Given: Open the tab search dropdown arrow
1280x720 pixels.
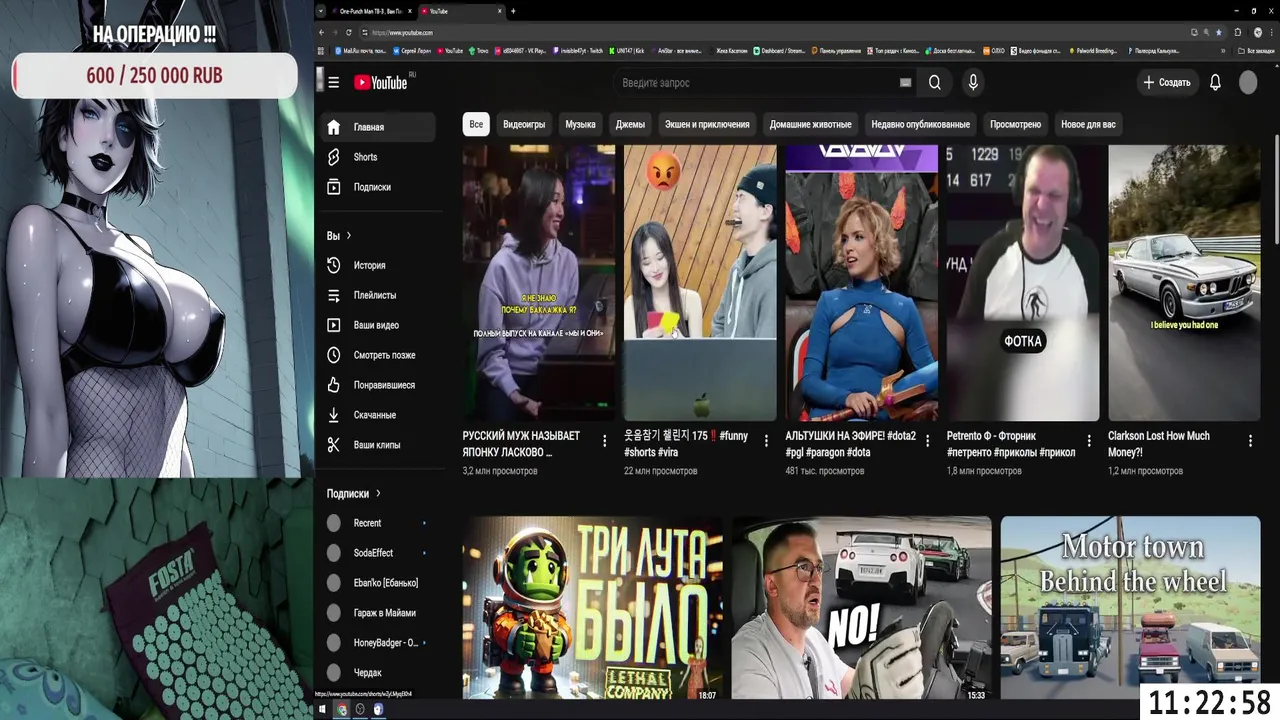Looking at the screenshot, I should click(321, 11).
